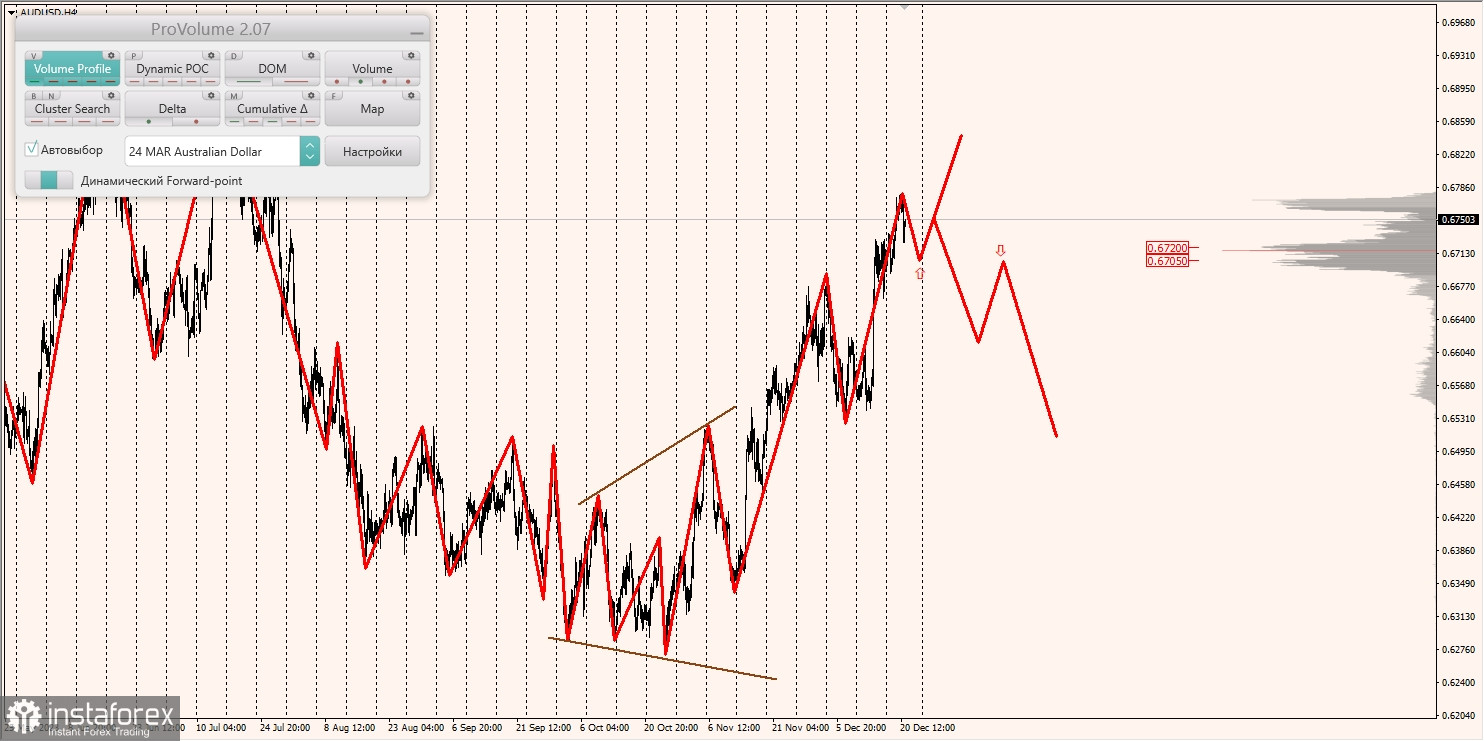This screenshot has width=1484, height=741.
Task: Click the current price tag 0.67503
Action: click(1460, 219)
